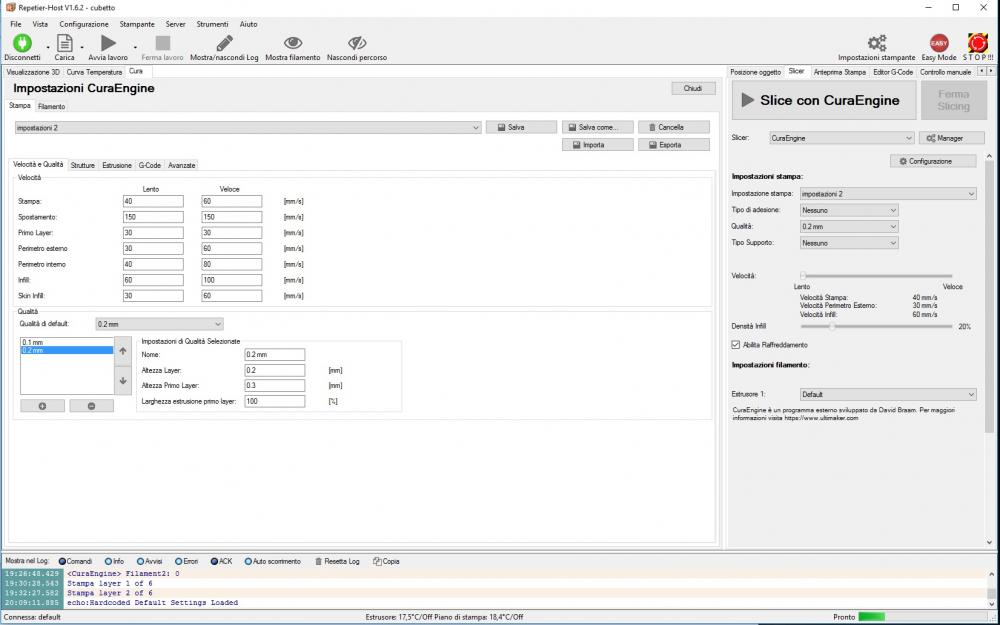The width and height of the screenshot is (1000, 625).
Task: Click the Slice con CuraEngine button
Action: 817,101
